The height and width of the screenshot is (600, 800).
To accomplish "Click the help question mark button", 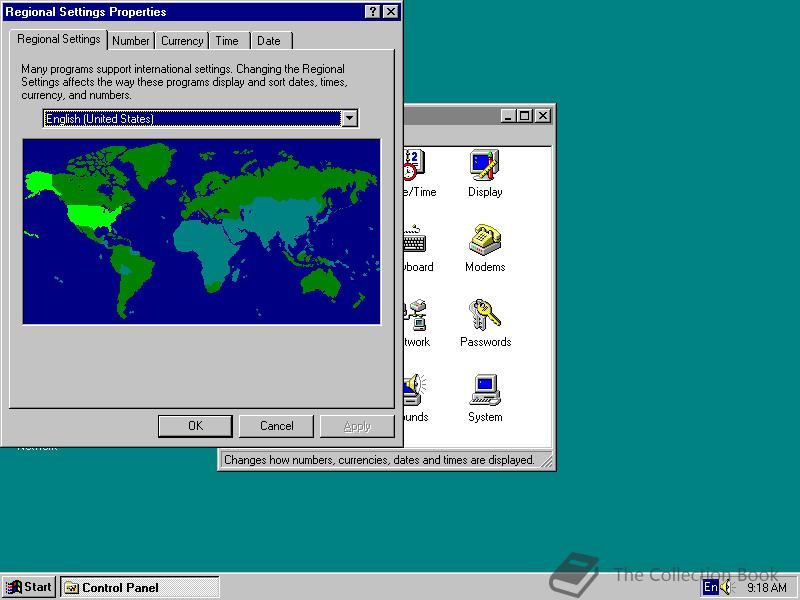I will tap(372, 11).
